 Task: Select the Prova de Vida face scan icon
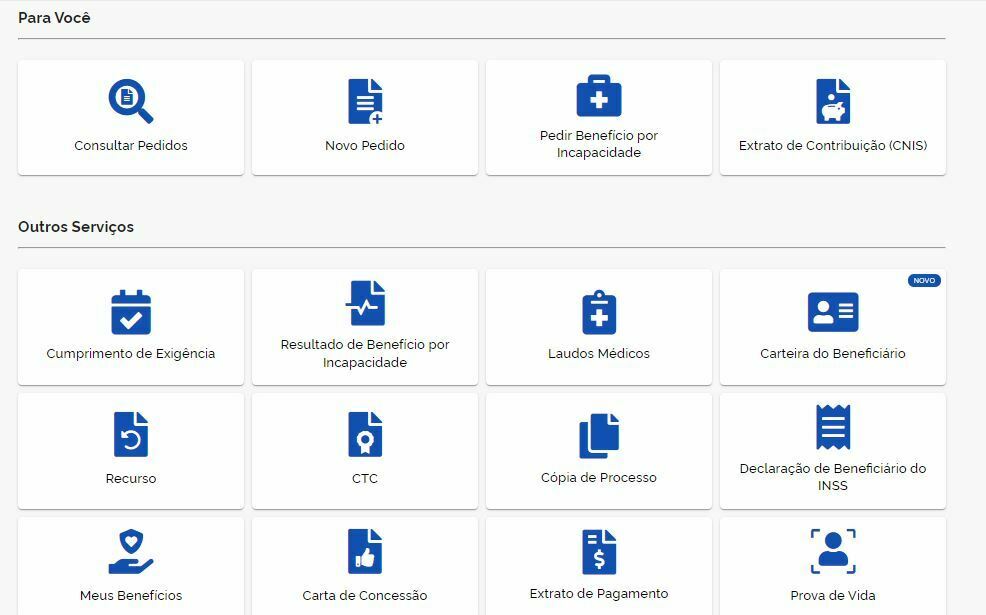[832, 552]
